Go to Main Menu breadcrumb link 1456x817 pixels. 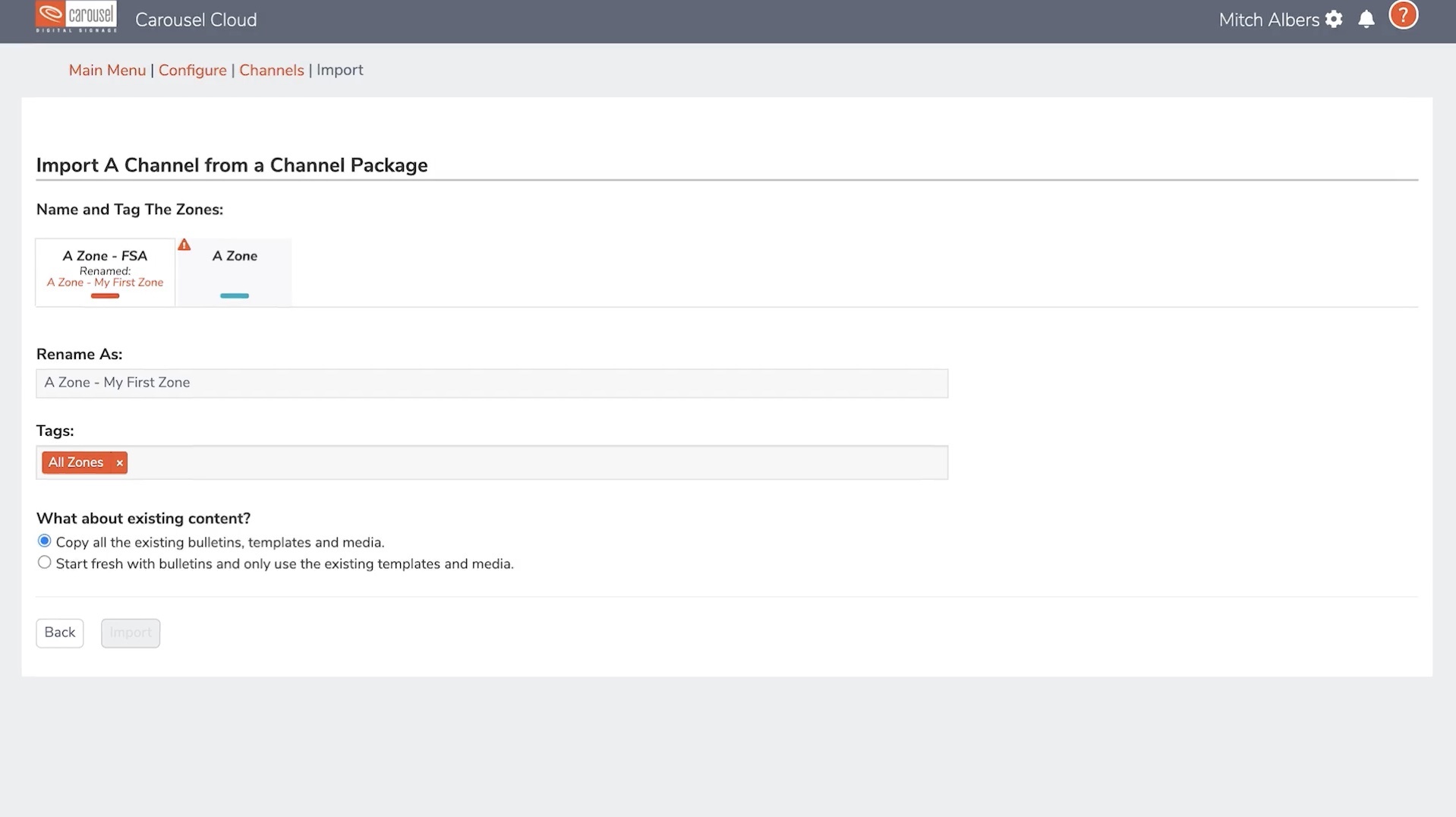click(107, 71)
